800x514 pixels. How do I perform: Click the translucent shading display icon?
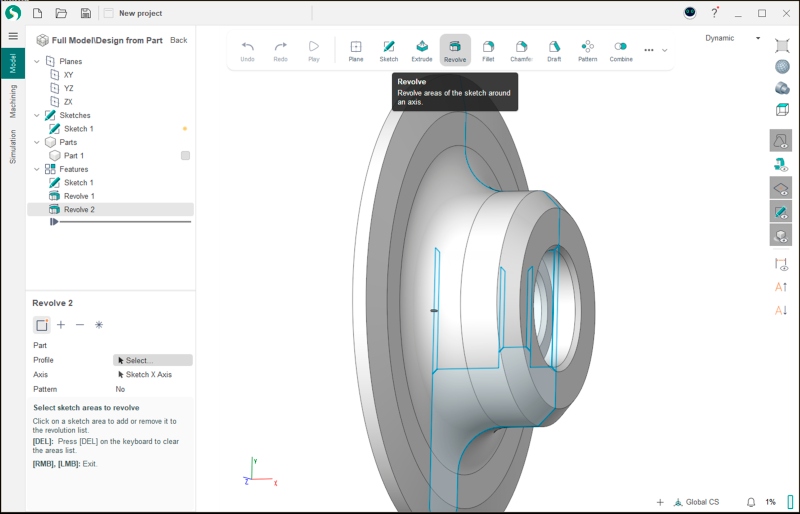click(782, 88)
